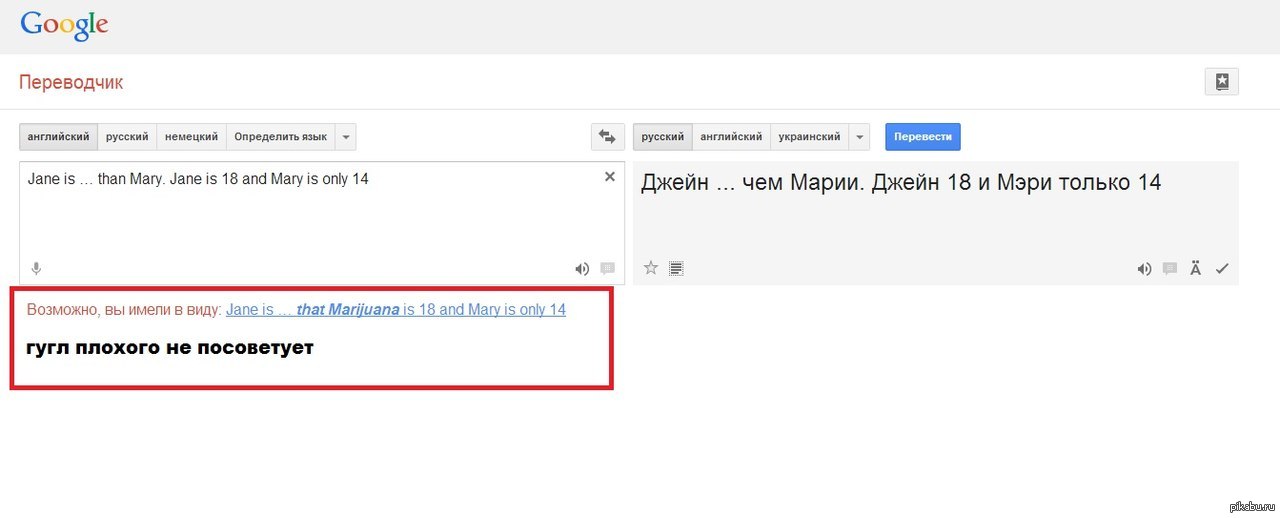The image size is (1280, 518).
Task: Select немецкий as the source language
Action: 191,137
